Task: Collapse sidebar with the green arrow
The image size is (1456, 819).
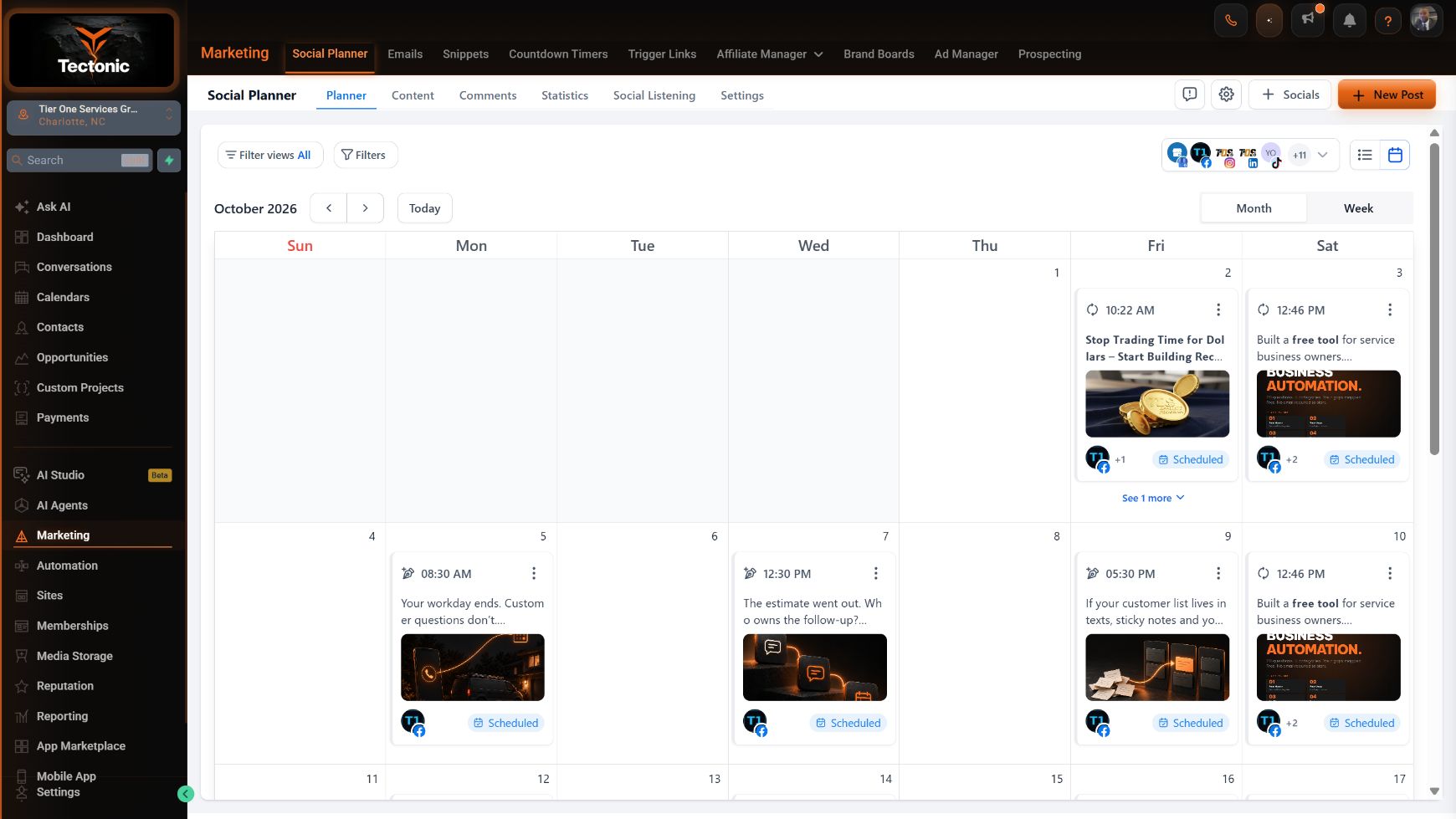Action: tap(186, 794)
